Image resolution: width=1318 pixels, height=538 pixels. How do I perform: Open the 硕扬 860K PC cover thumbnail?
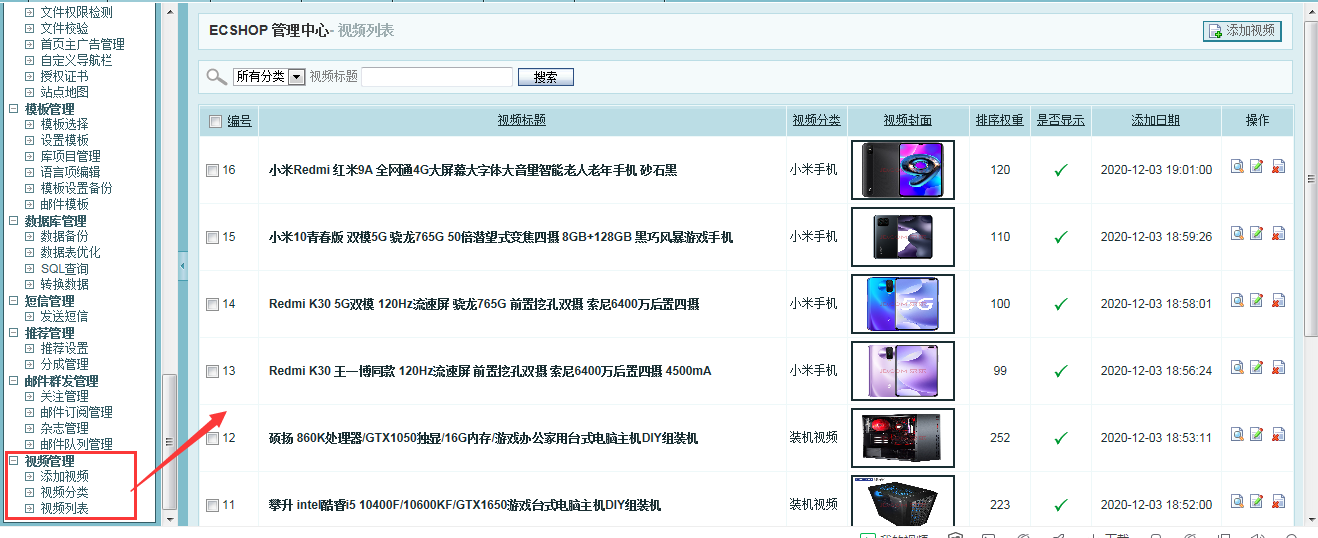[903, 438]
